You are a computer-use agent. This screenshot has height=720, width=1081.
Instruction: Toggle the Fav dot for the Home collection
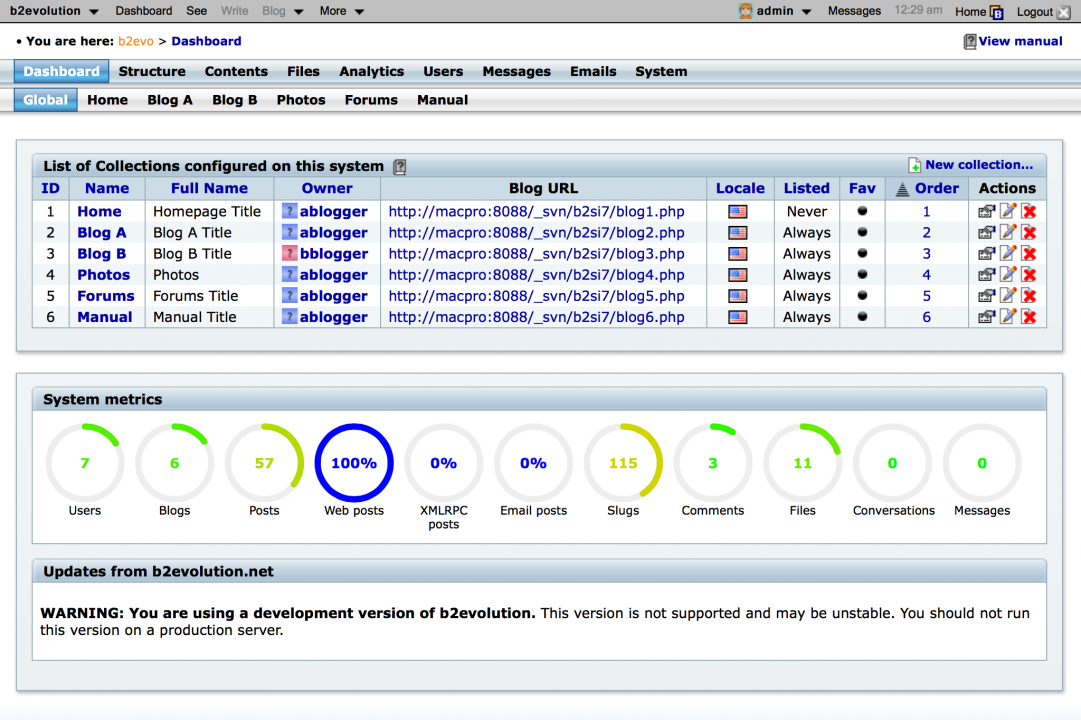862,211
